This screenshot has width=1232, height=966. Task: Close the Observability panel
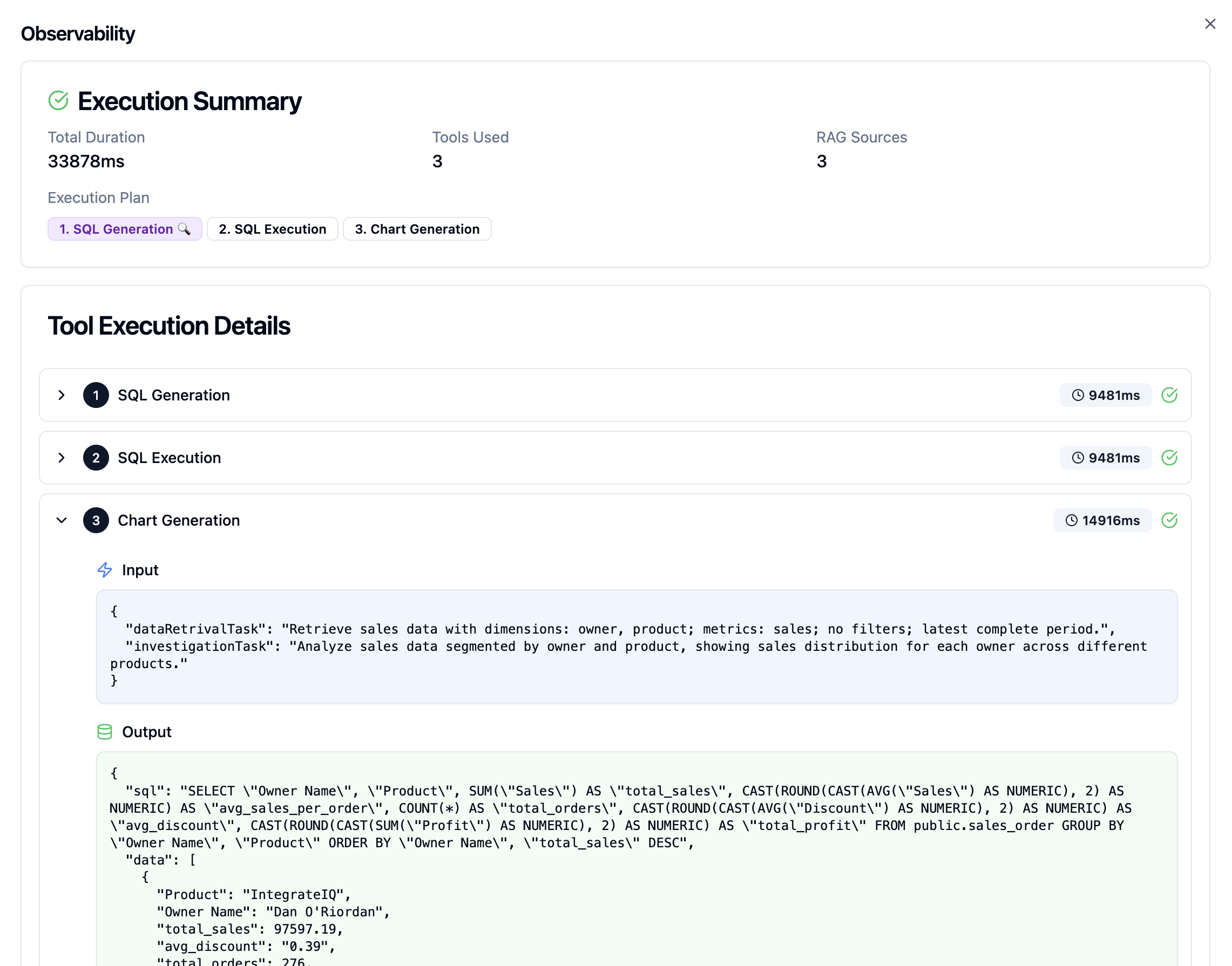1210,24
